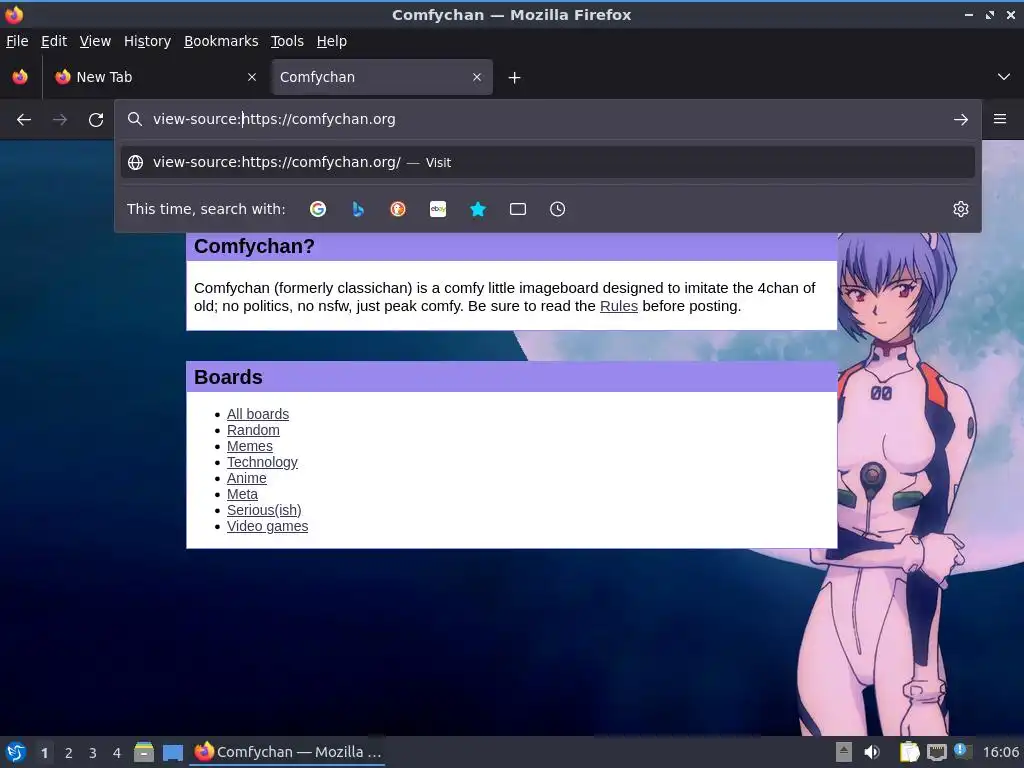
Task: Open the Memes board link
Action: pyautogui.click(x=249, y=446)
